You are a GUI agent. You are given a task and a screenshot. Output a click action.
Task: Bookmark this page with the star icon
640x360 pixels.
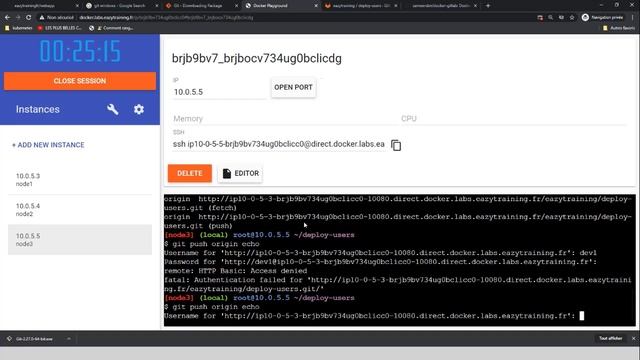[x=572, y=18]
